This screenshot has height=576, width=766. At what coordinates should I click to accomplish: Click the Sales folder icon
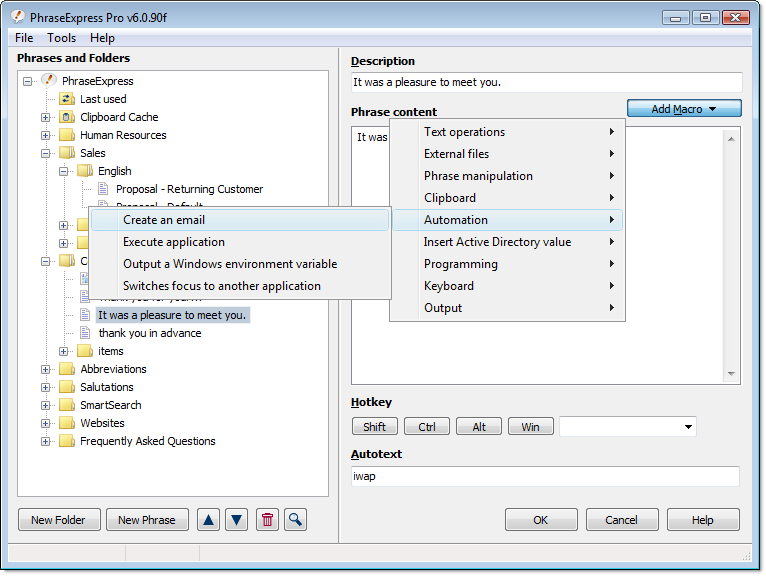[67, 153]
